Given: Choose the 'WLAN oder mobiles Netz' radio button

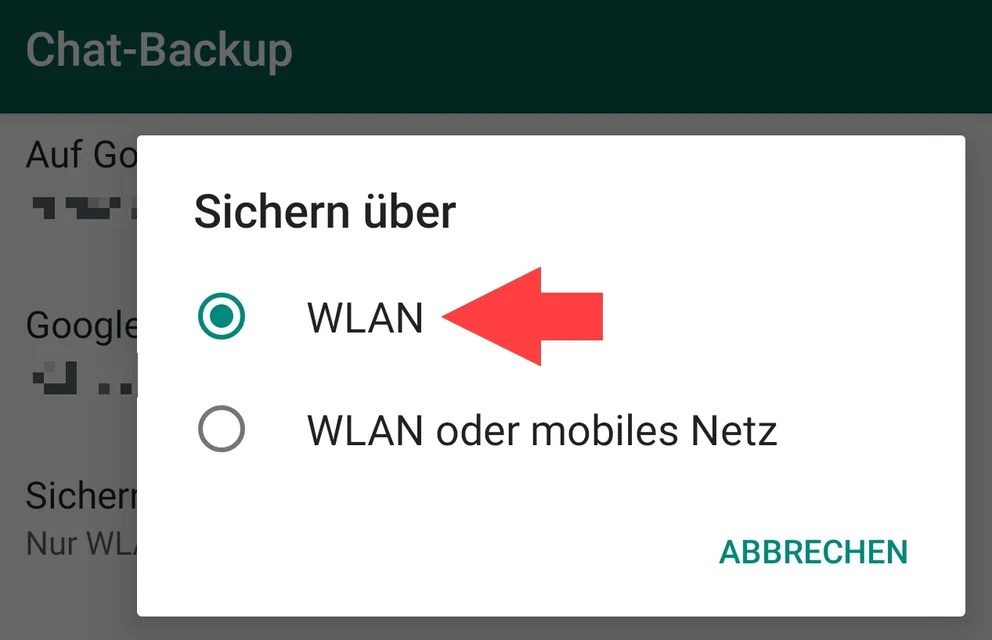Looking at the screenshot, I should [x=221, y=429].
